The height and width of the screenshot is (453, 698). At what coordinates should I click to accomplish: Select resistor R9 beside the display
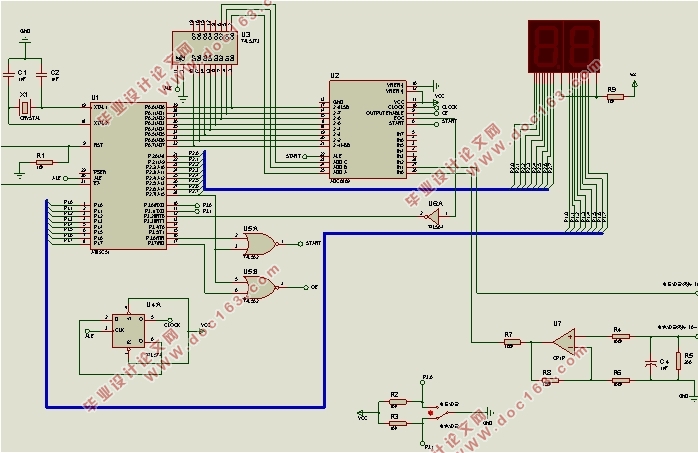[x=615, y=96]
